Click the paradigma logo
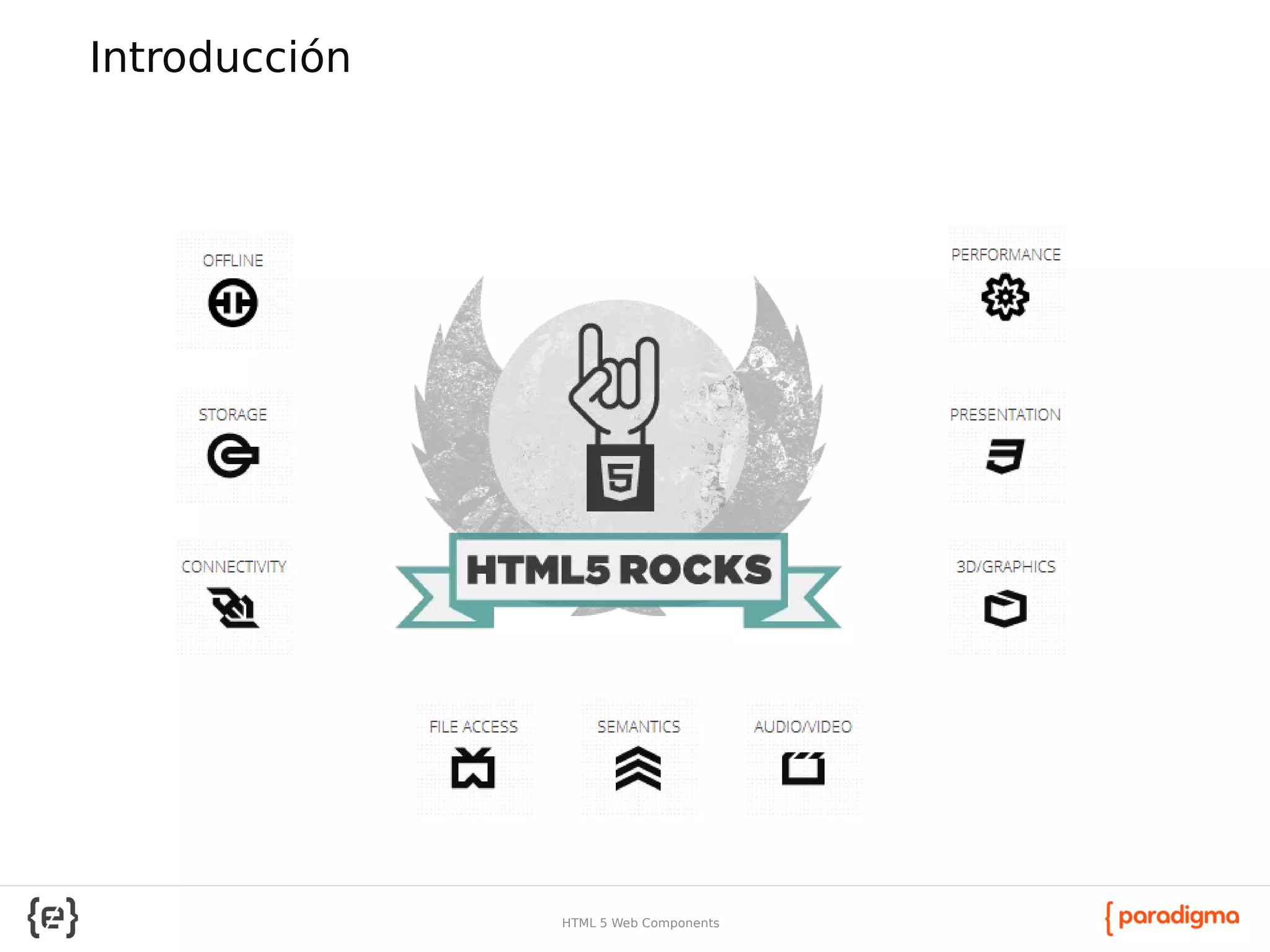This screenshot has width=1270, height=952. pyautogui.click(x=1172, y=917)
